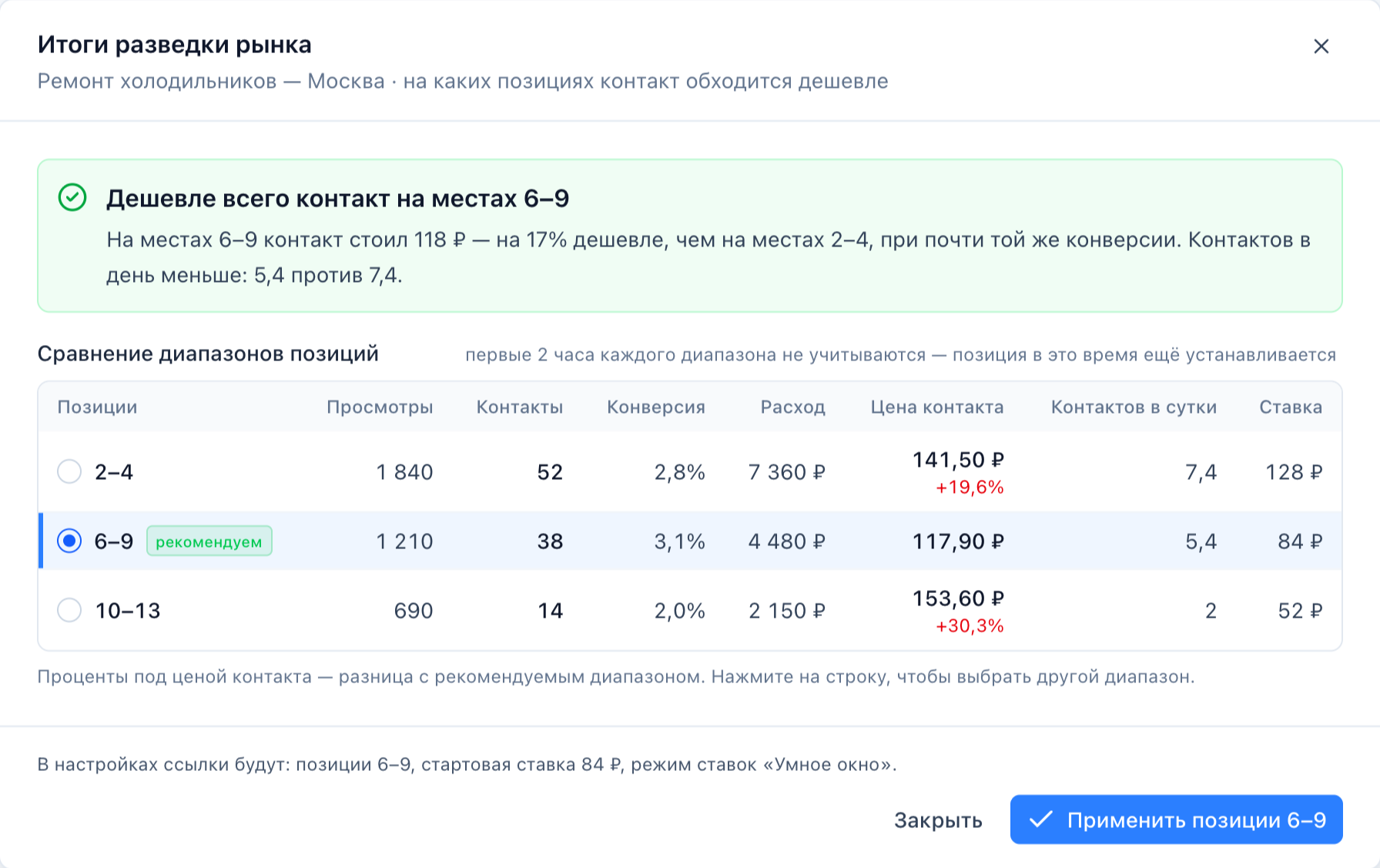Click the 117,90 ₽ contact price
Viewport: 1380px width, 868px height.
point(958,541)
